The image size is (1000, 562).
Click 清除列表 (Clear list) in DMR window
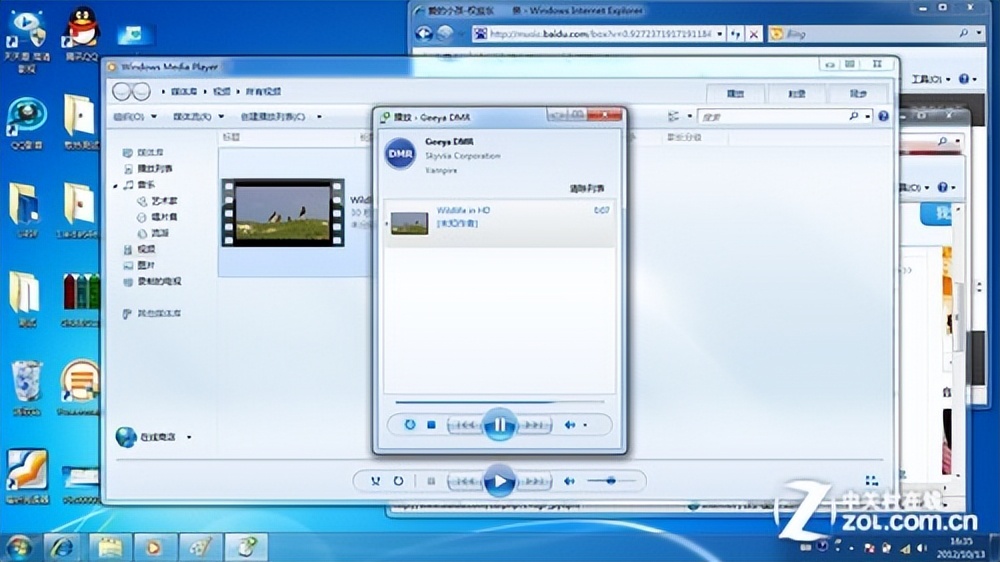tap(587, 188)
